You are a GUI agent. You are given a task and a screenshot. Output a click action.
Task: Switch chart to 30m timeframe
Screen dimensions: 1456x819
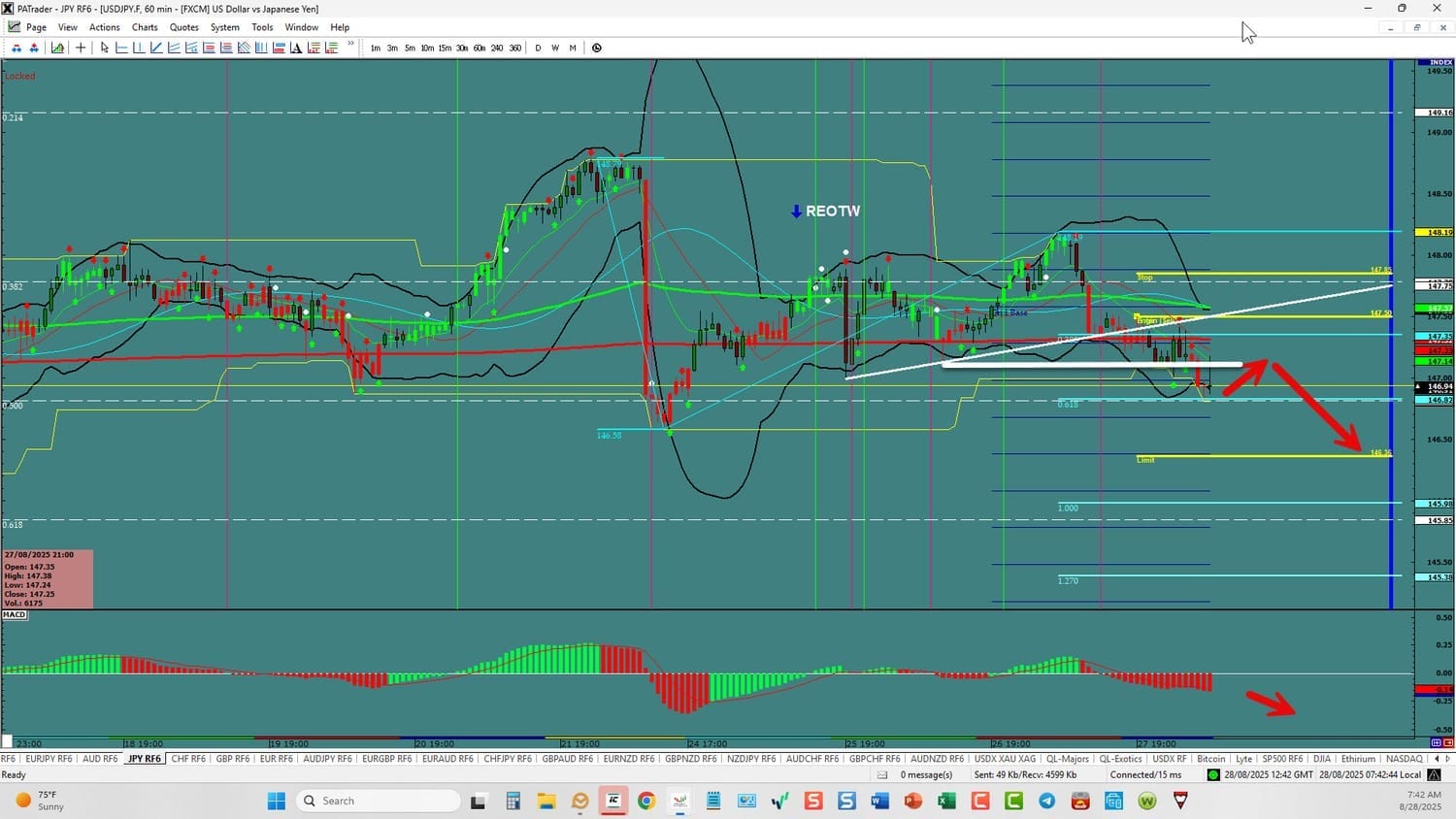462,48
